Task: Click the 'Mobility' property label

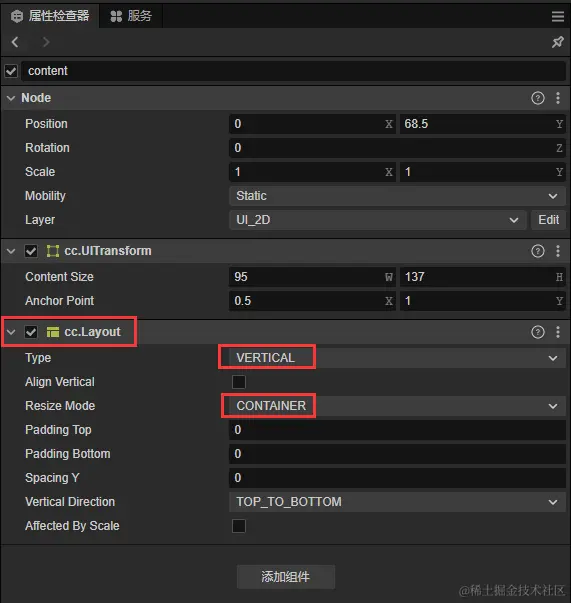Action: pos(45,196)
